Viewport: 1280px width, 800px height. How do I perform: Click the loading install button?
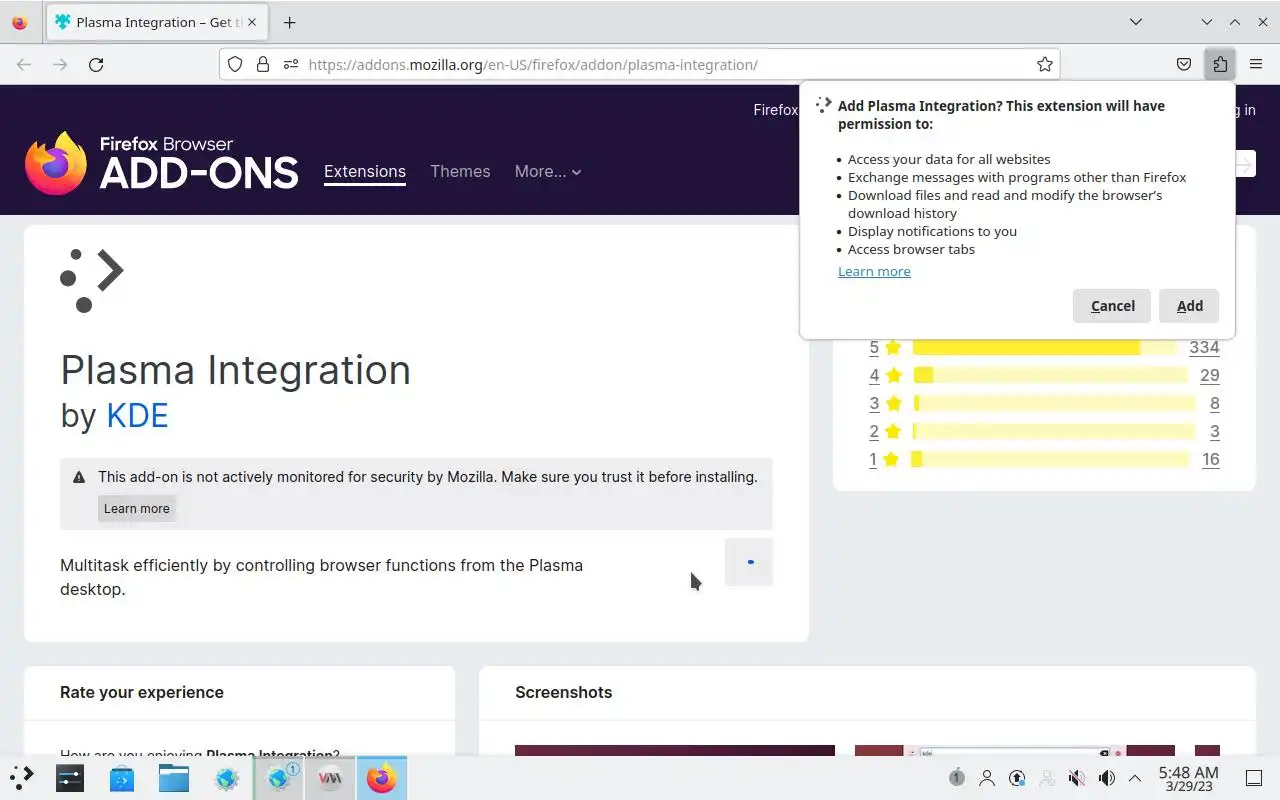tap(749, 562)
